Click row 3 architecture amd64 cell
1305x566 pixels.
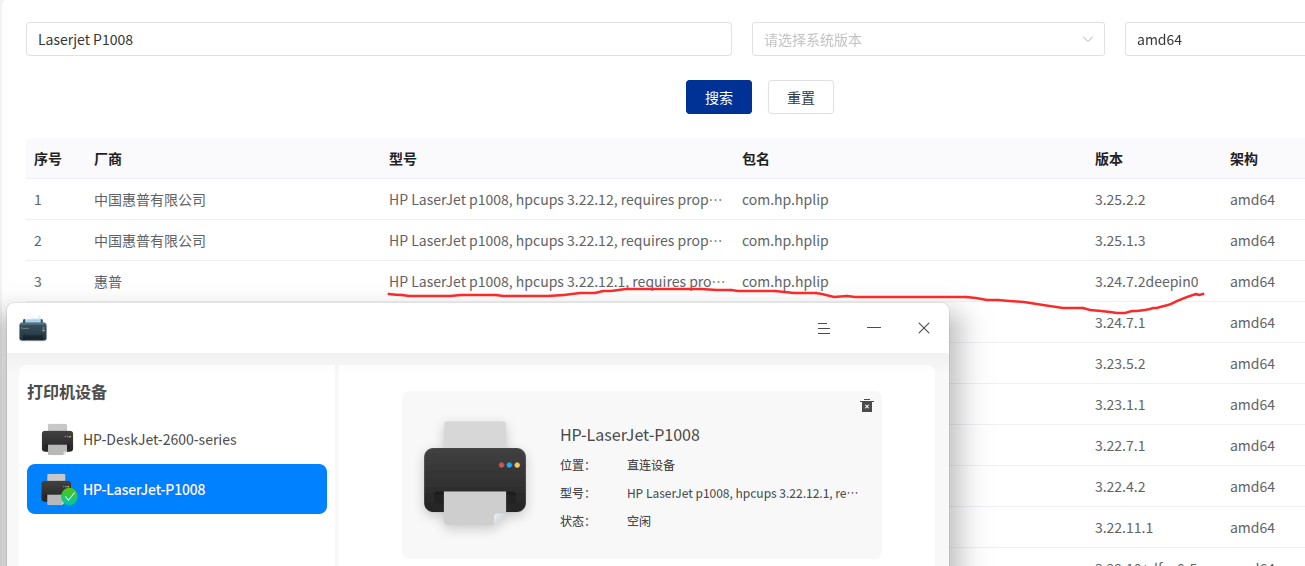point(1252,282)
